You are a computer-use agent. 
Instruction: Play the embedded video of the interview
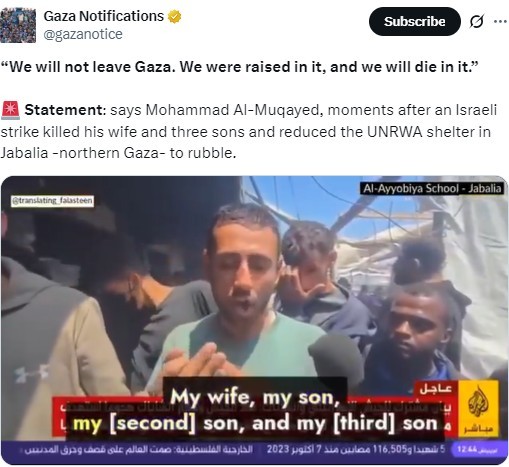click(x=254, y=320)
